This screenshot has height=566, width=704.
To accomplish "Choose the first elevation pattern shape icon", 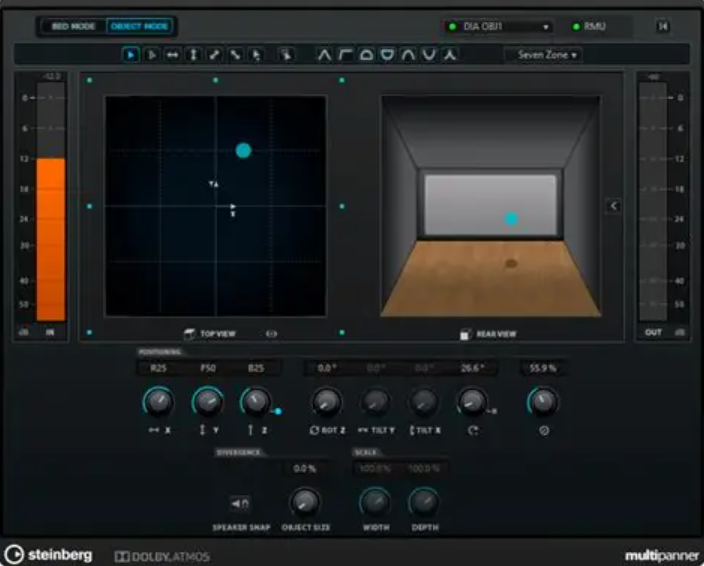I will pos(324,55).
